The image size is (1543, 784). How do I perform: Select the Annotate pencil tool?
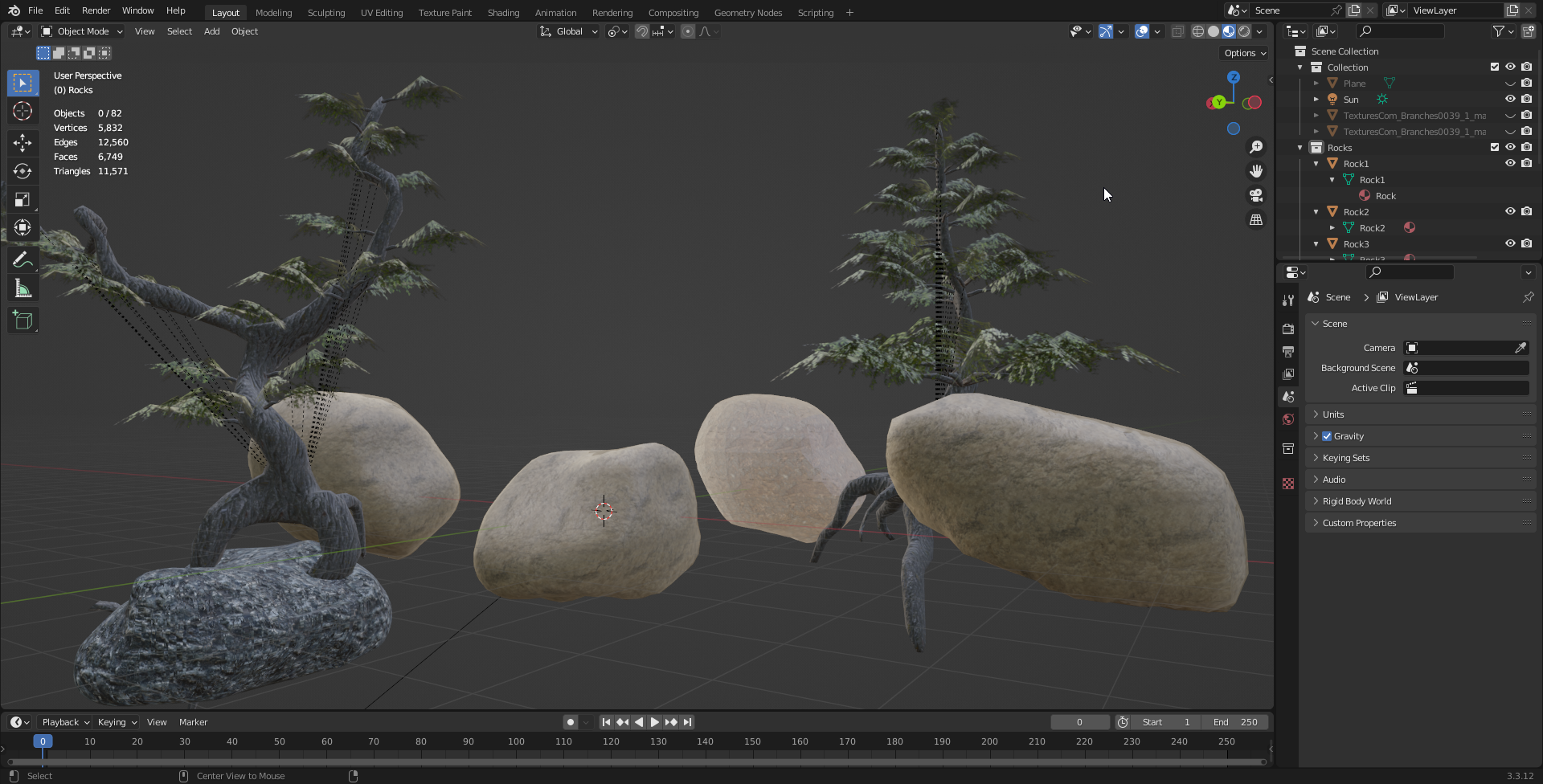[x=23, y=259]
